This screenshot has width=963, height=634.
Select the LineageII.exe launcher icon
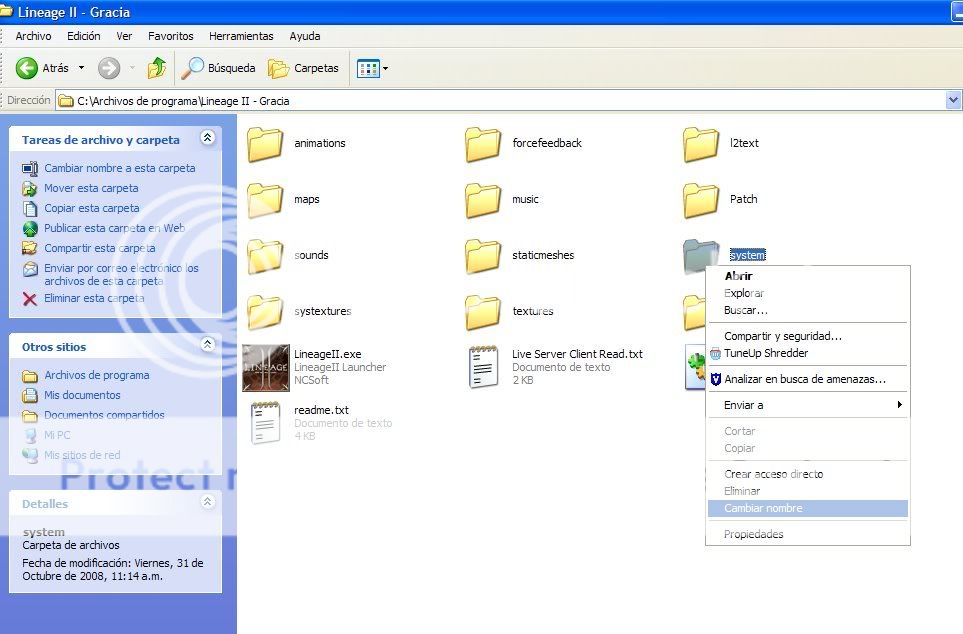pyautogui.click(x=266, y=368)
